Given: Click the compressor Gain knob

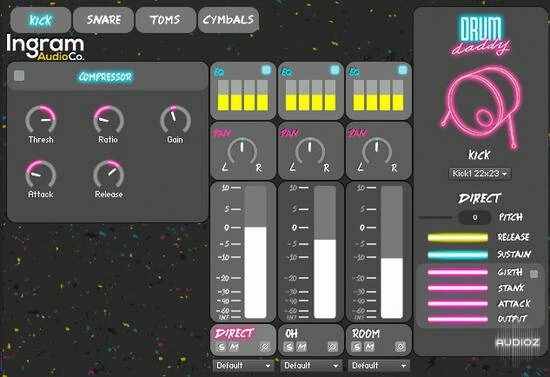Looking at the screenshot, I should tap(175, 120).
